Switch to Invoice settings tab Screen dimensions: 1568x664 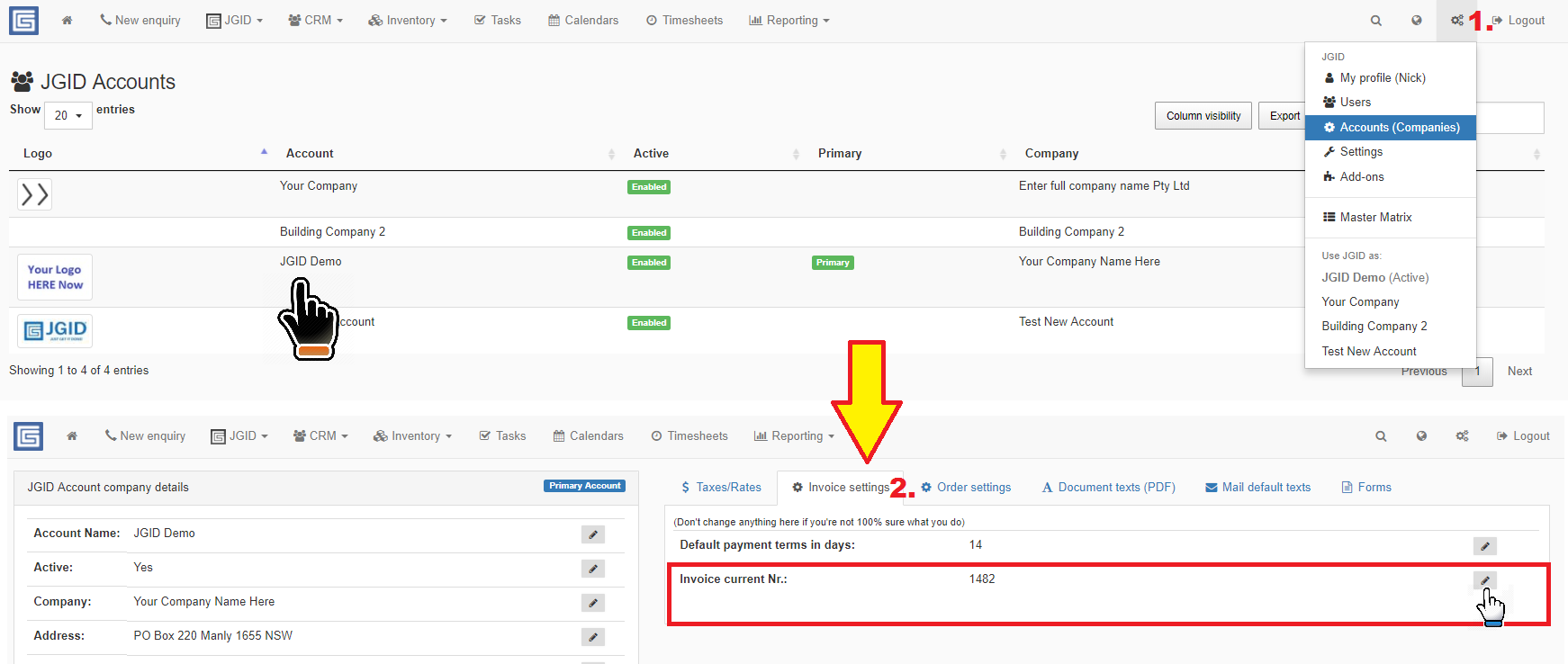pyautogui.click(x=841, y=488)
